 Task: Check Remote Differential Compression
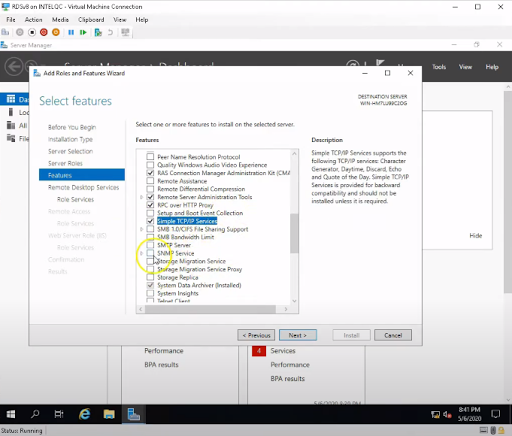(x=150, y=189)
